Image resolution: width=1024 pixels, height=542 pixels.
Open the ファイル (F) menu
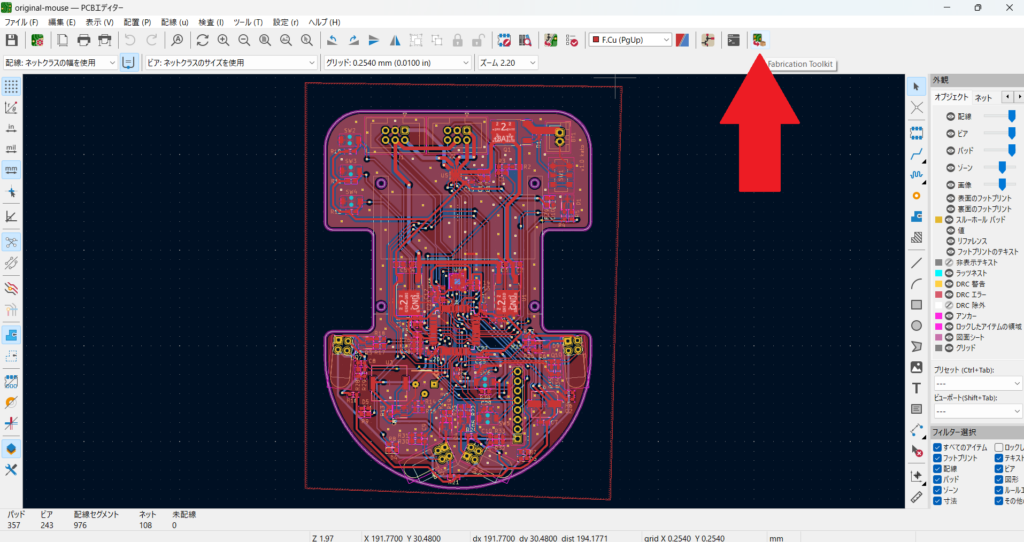click(x=22, y=22)
